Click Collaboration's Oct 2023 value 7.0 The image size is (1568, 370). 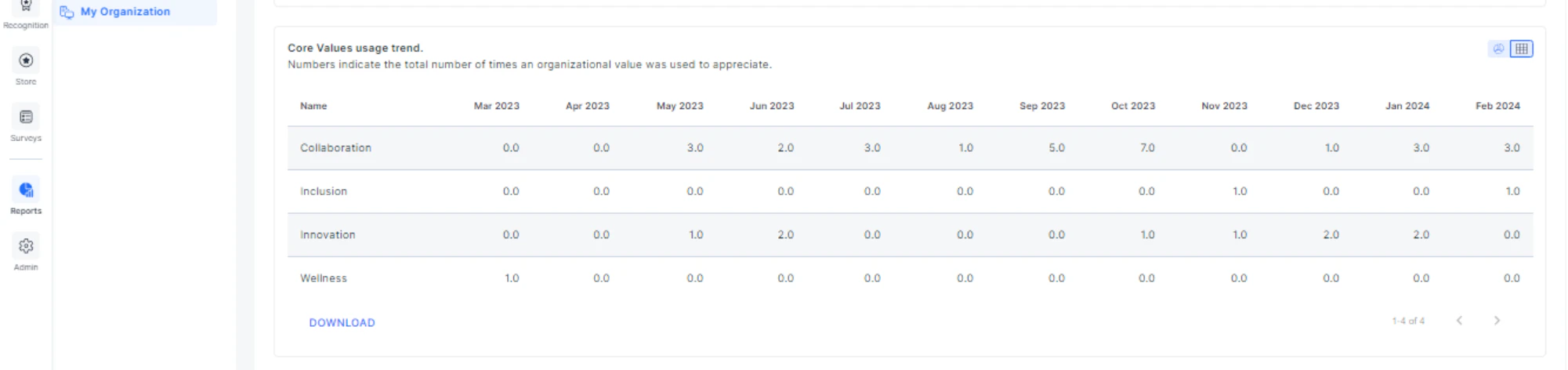click(x=1147, y=147)
